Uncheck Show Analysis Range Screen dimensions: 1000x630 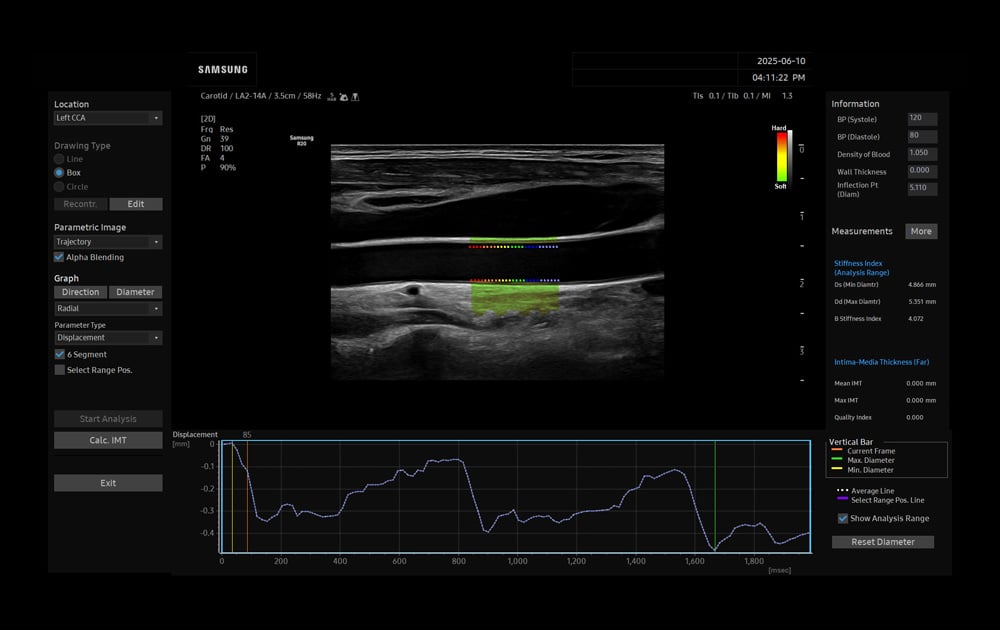click(x=843, y=518)
